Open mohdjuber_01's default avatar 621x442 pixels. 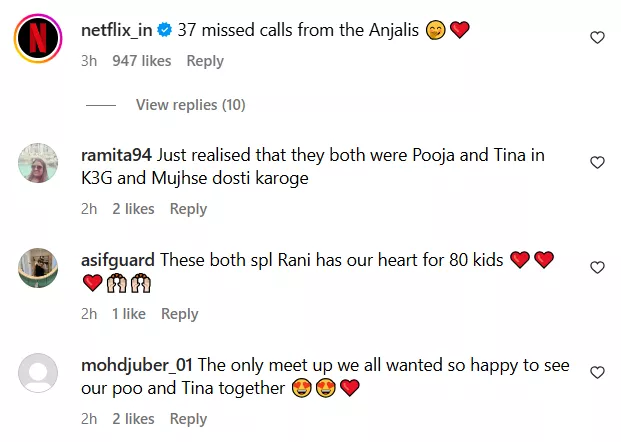pyautogui.click(x=38, y=374)
